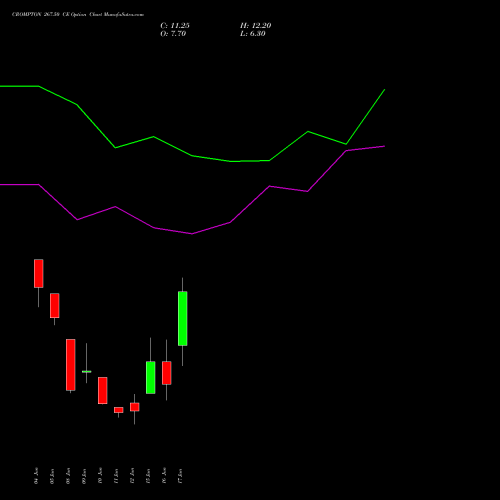Click the green doji candle for 09 Jun
This screenshot has width=500, height=500.
tap(87, 371)
